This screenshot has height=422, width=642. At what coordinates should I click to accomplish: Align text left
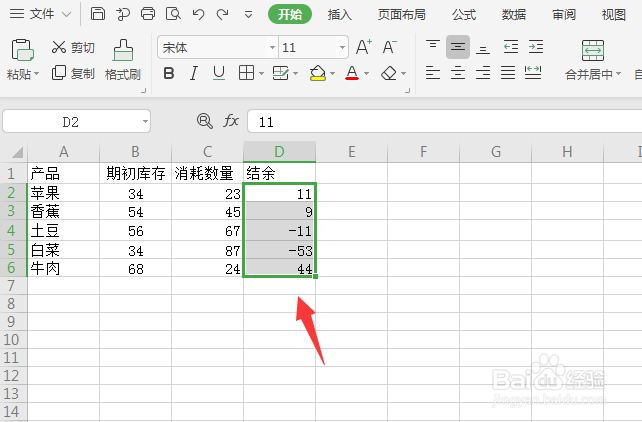pos(433,73)
